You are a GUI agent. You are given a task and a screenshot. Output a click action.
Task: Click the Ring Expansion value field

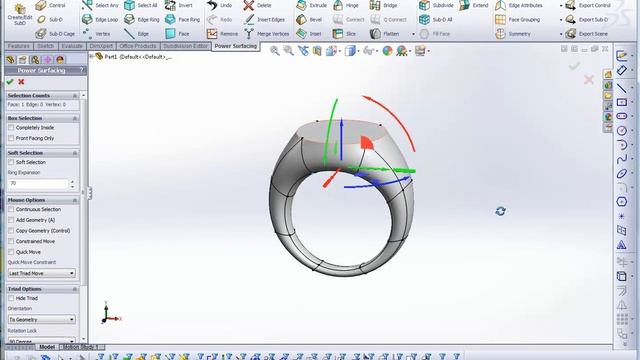38,184
